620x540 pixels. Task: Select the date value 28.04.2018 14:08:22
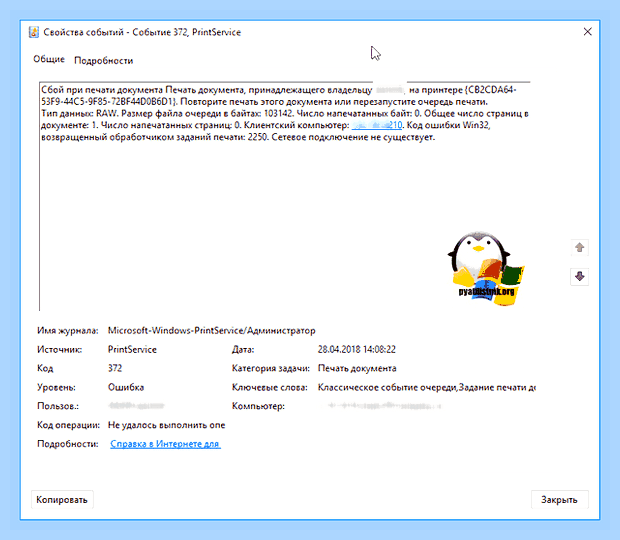tap(357, 349)
